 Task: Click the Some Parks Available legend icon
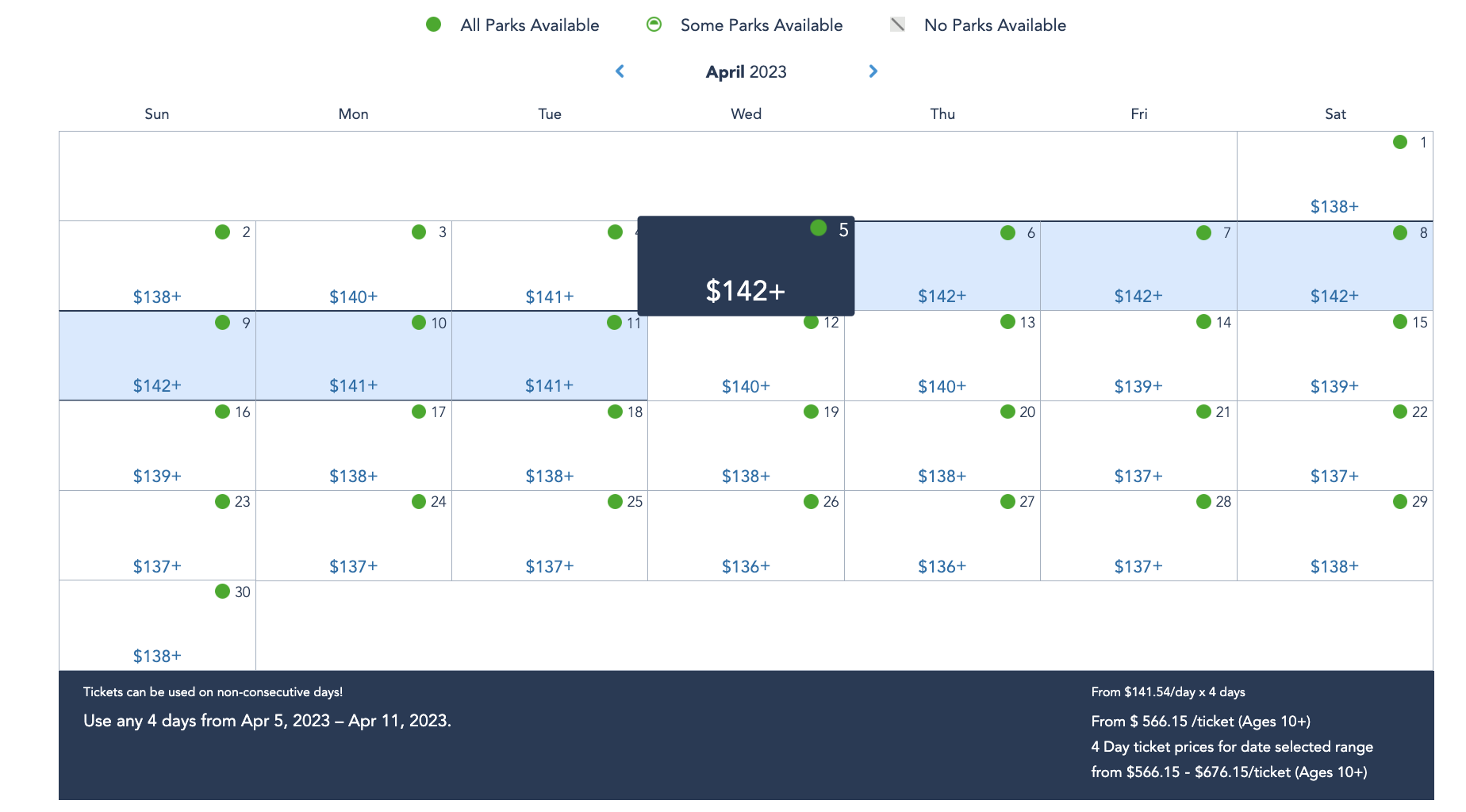pyautogui.click(x=654, y=25)
